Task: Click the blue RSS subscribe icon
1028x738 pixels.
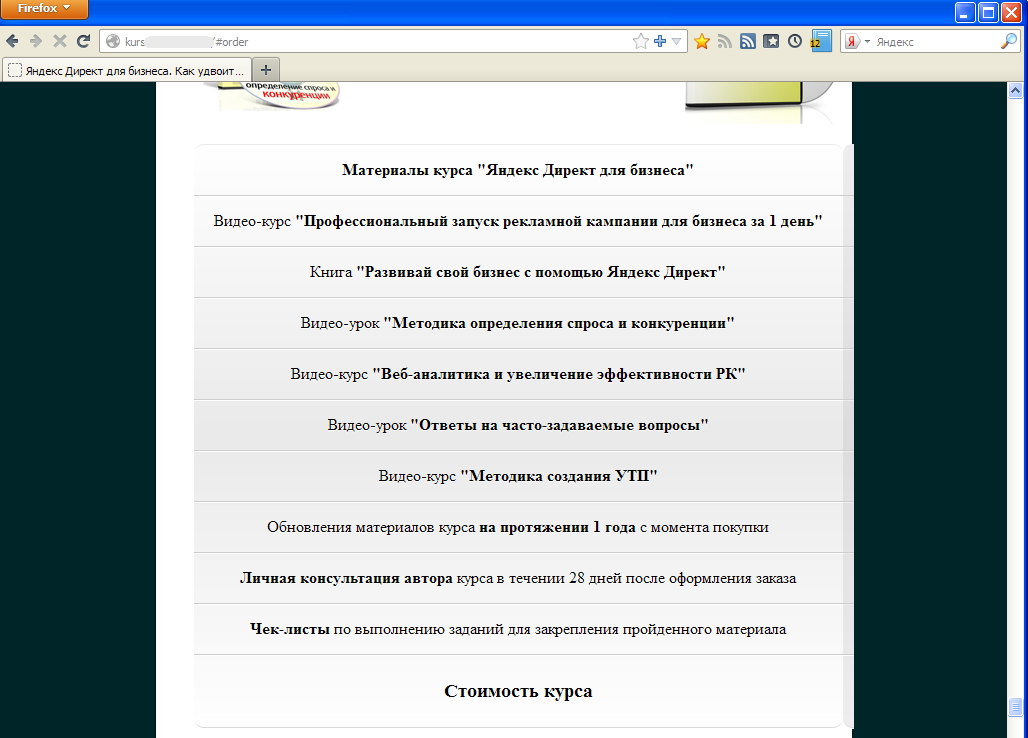Action: pyautogui.click(x=748, y=41)
